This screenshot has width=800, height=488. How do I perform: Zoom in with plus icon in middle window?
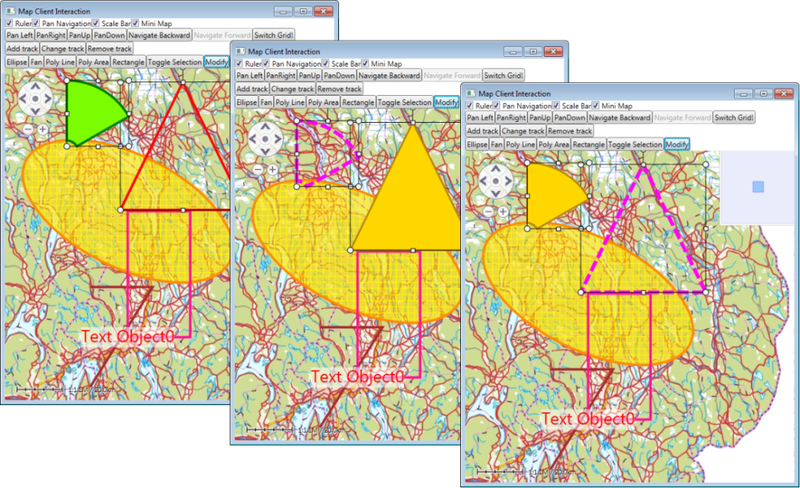pyautogui.click(x=273, y=169)
